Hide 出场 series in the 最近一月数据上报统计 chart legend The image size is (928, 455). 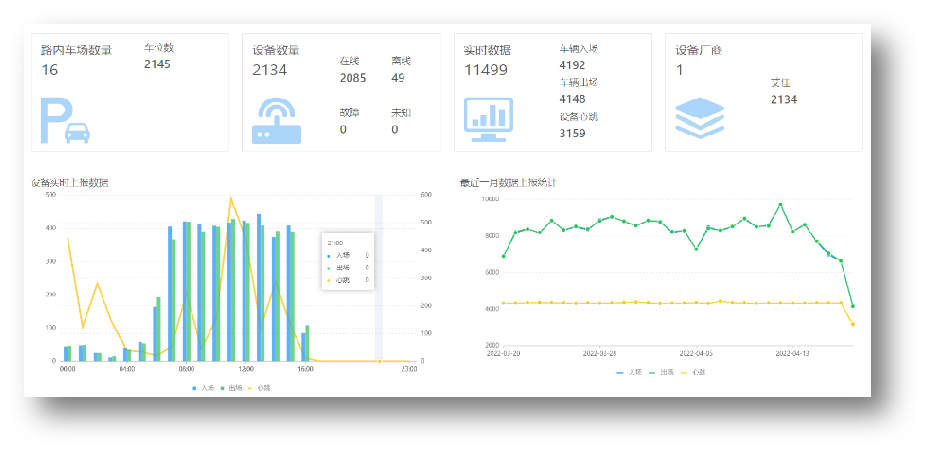tap(661, 371)
